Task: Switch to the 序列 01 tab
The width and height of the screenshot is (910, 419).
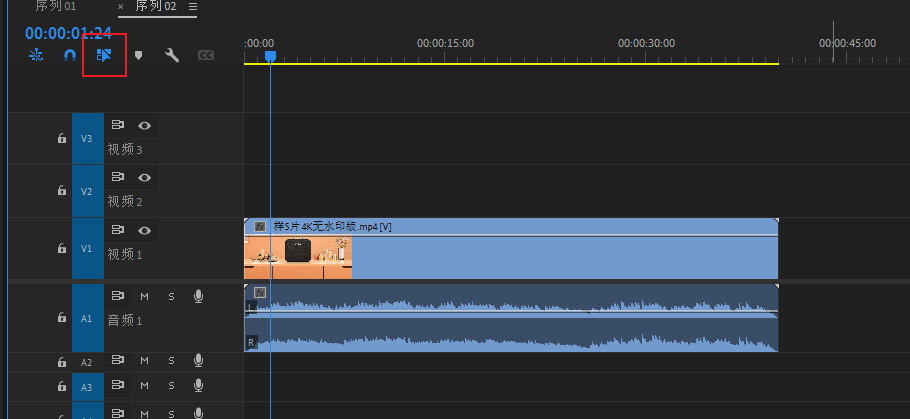Action: click(56, 7)
